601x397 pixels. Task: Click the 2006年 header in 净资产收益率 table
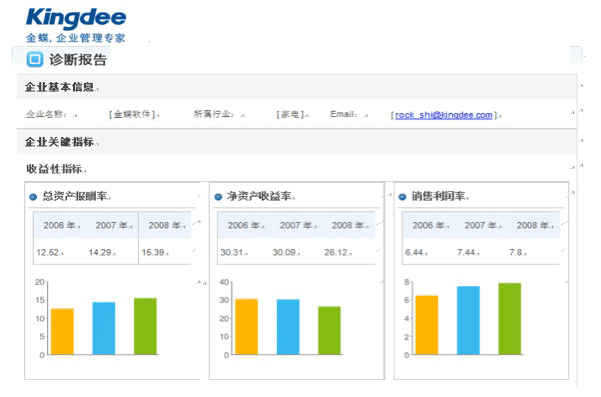pos(244,225)
